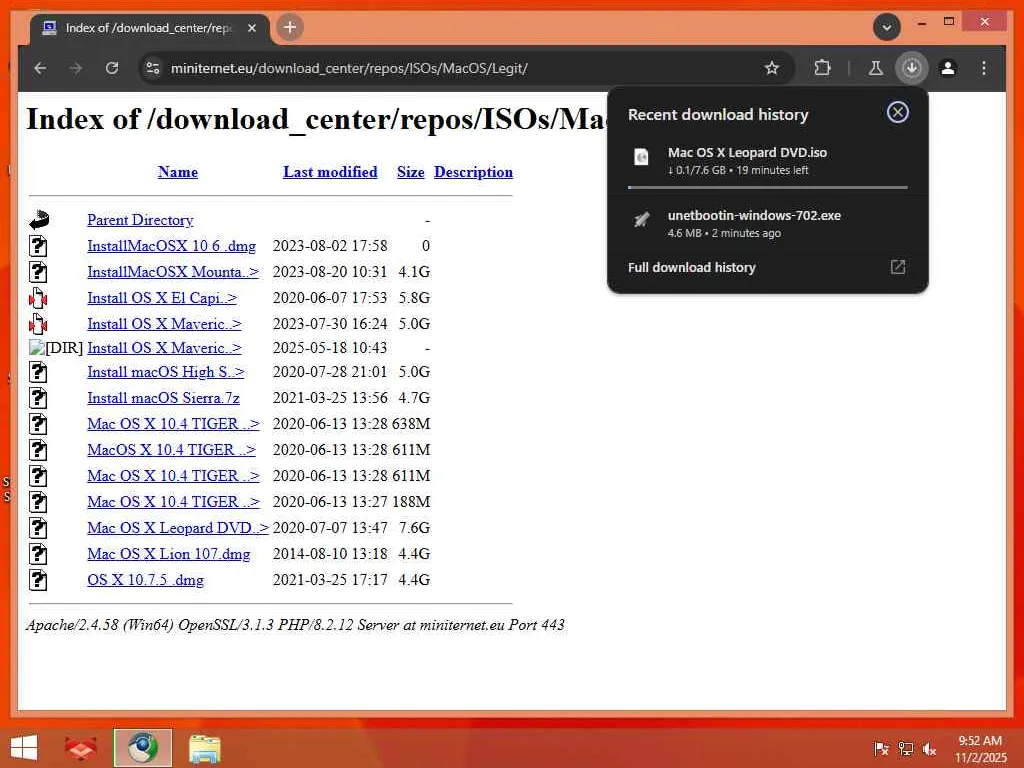Open the network tray icon

[906, 749]
